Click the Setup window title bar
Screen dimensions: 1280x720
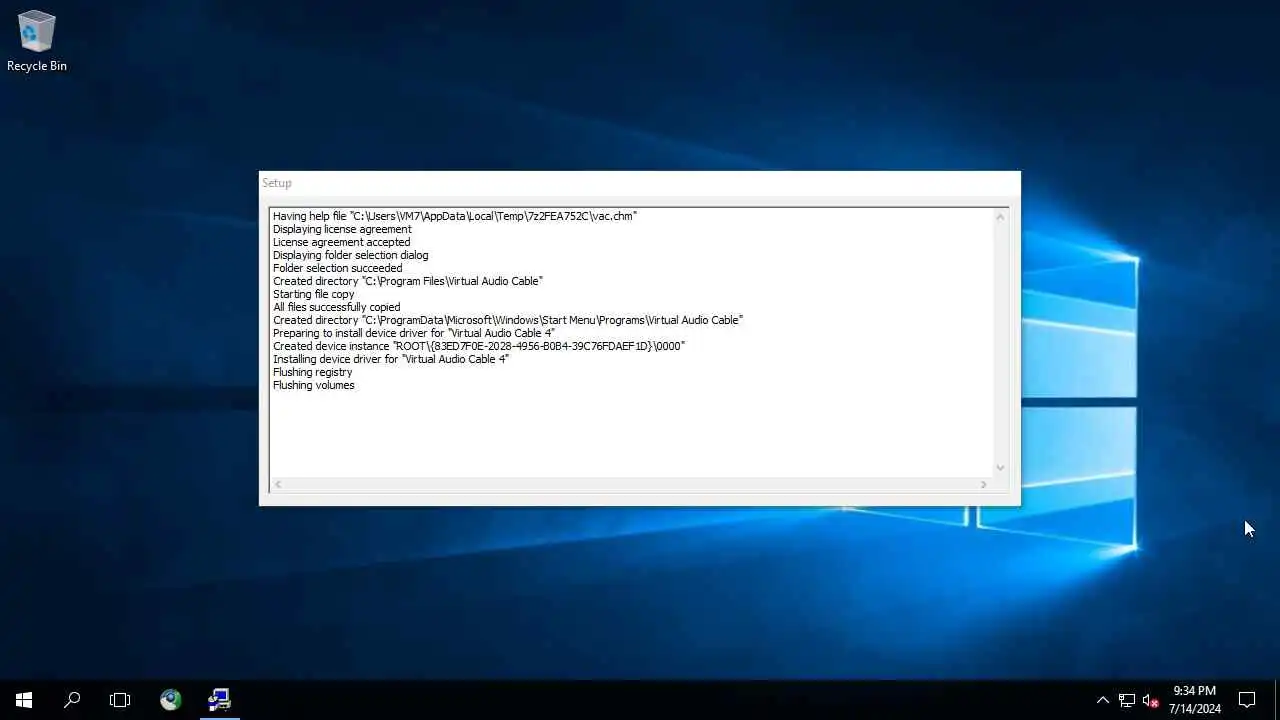640,184
